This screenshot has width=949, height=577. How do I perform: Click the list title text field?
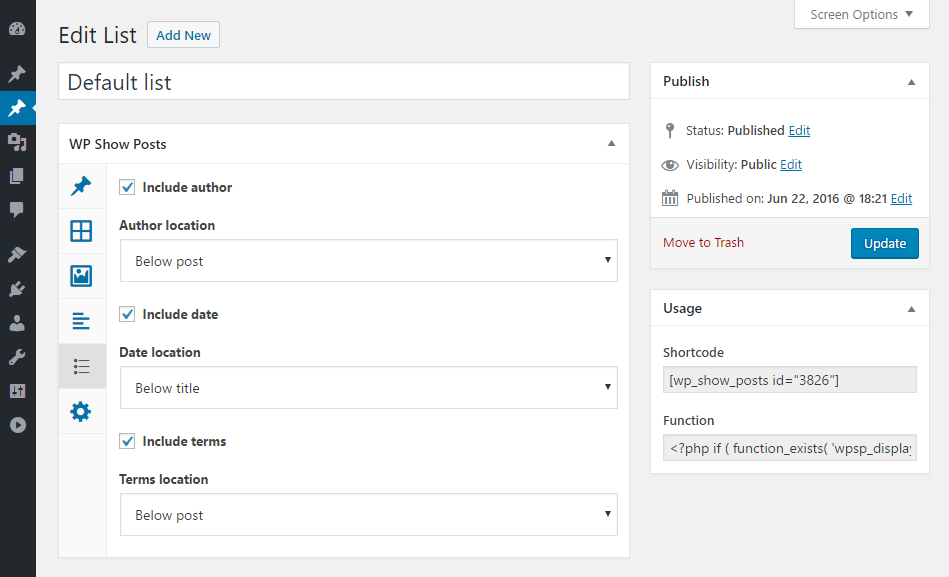[x=344, y=82]
